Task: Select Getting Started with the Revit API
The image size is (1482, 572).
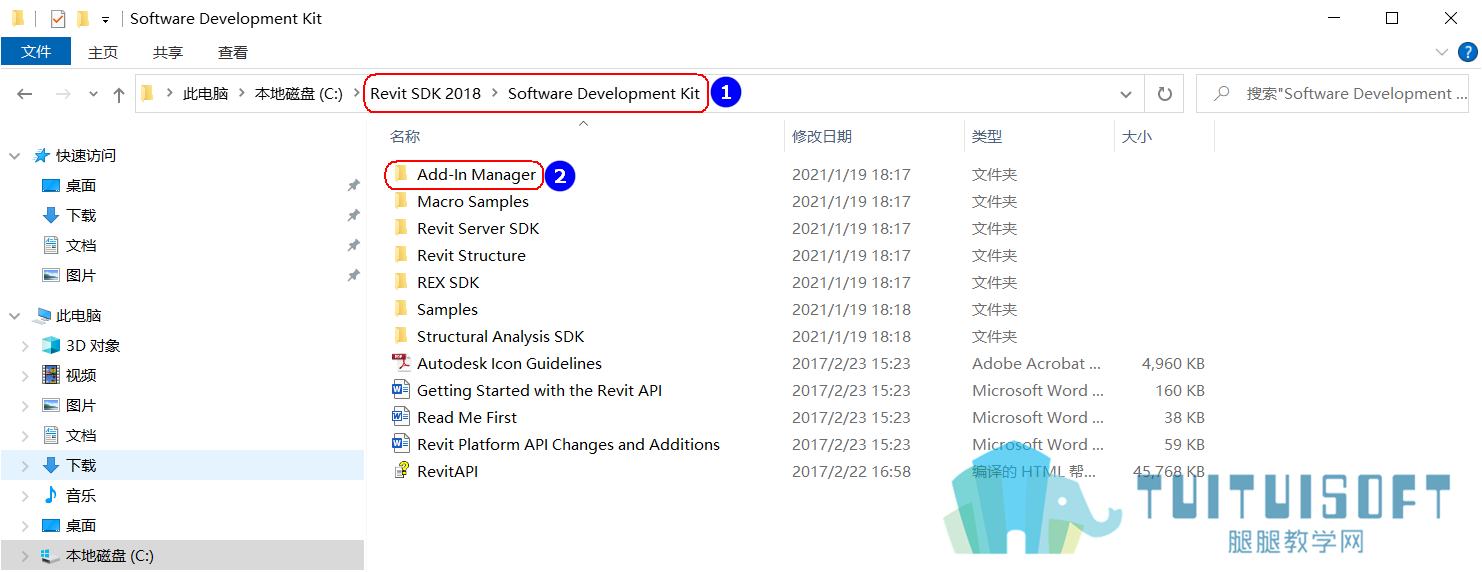Action: tap(539, 390)
